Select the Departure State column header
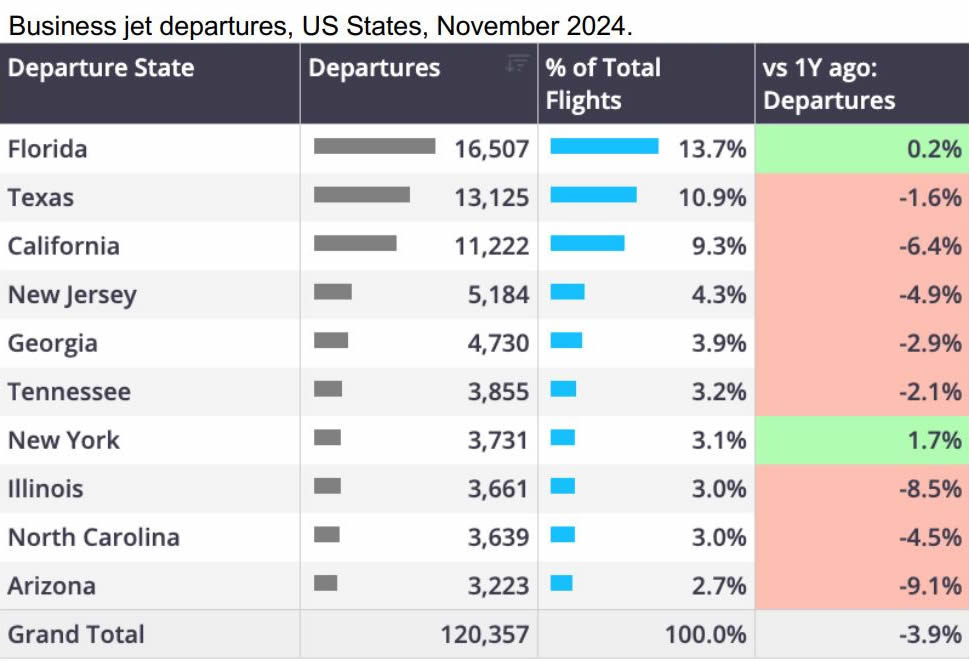Viewport: 969px width, 661px height. pyautogui.click(x=101, y=68)
